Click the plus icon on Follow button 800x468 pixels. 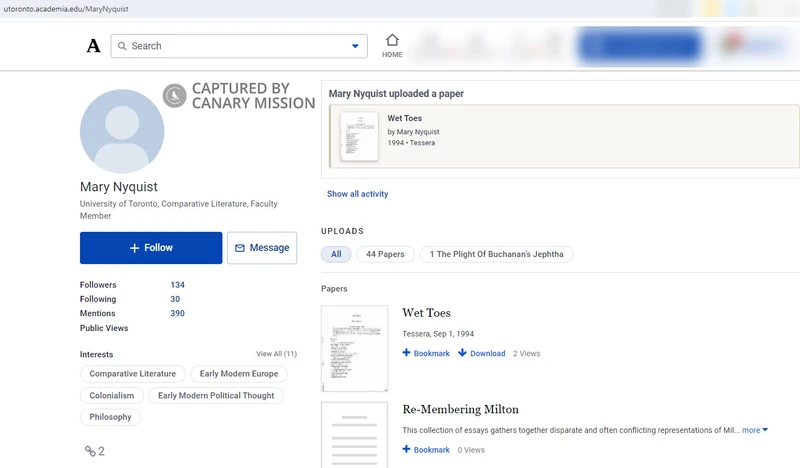(x=134, y=248)
